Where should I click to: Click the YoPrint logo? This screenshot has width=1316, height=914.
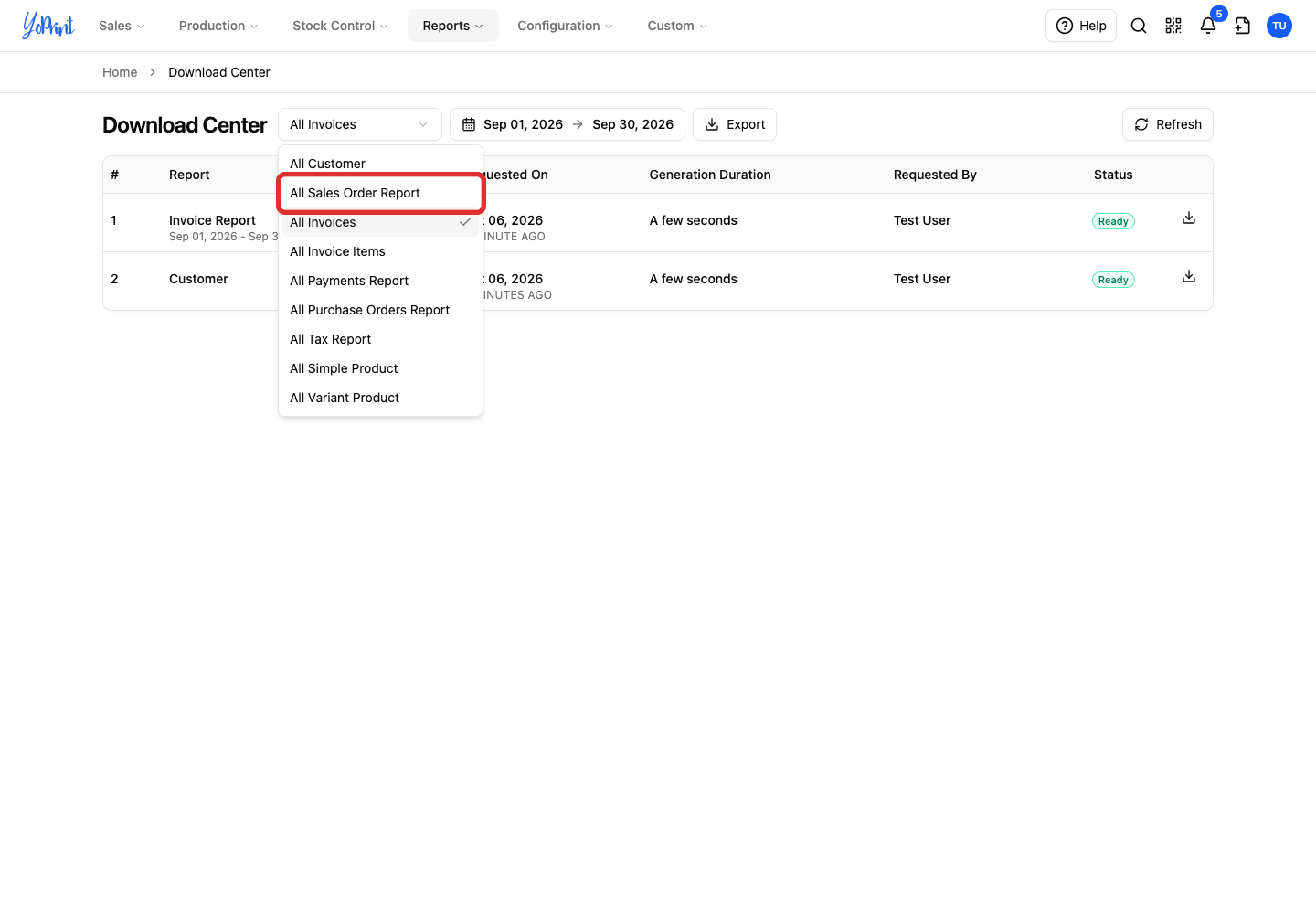tap(48, 26)
